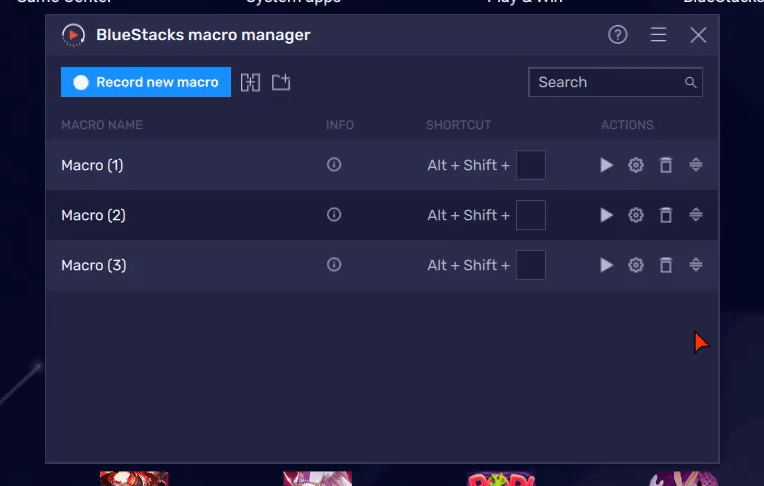The image size is (764, 486).
Task: Select the Macro (2) name
Action: (x=94, y=215)
